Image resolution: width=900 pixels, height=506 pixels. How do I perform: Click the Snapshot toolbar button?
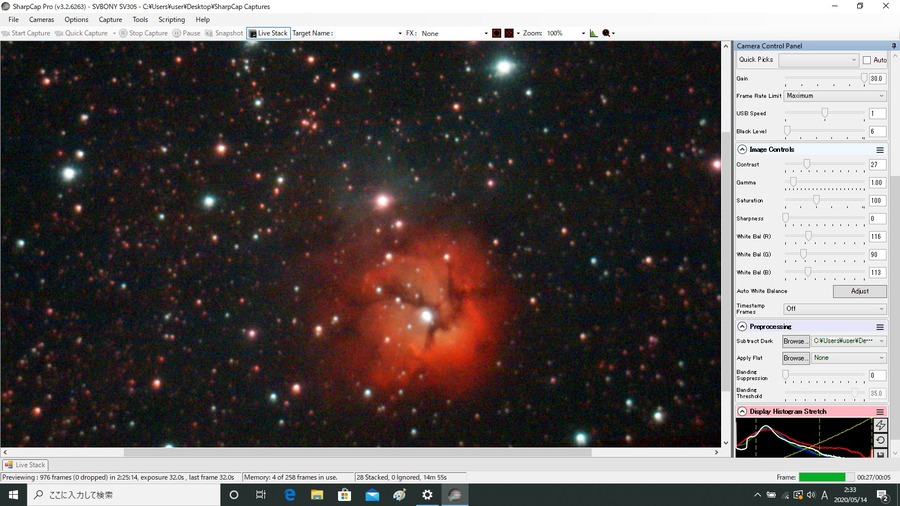(x=224, y=33)
